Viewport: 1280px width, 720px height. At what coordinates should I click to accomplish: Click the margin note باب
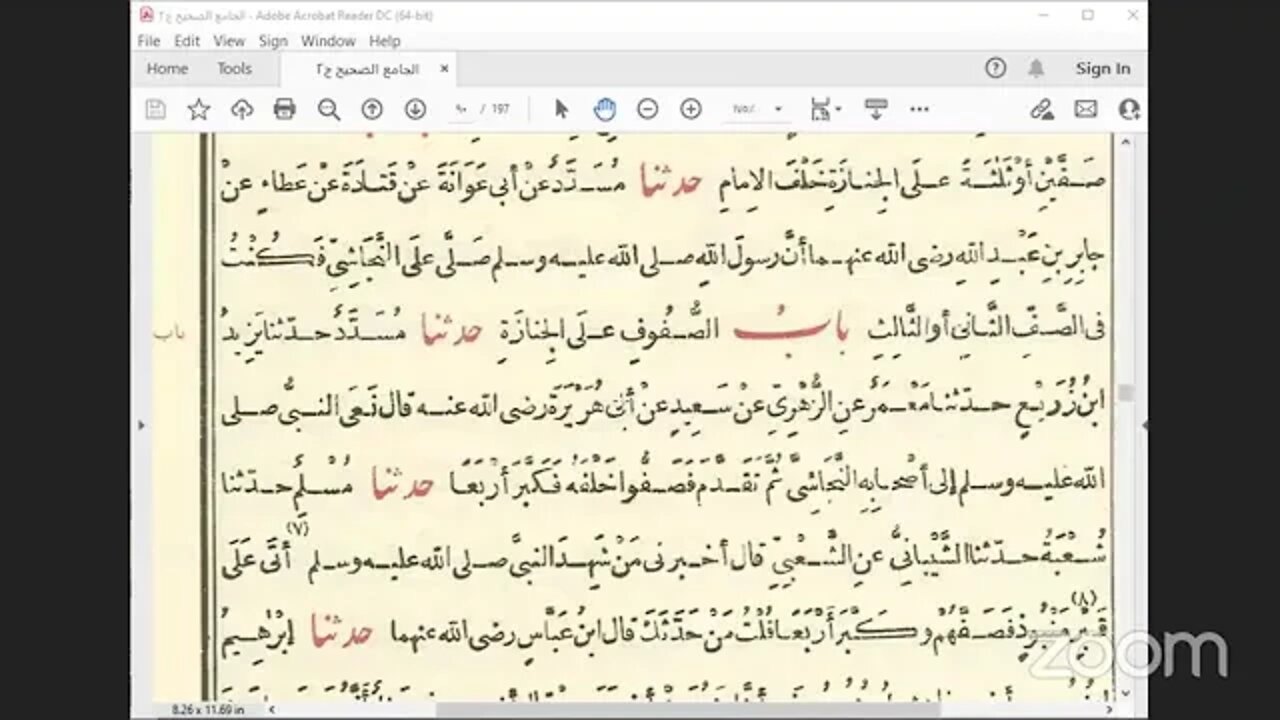pyautogui.click(x=169, y=333)
